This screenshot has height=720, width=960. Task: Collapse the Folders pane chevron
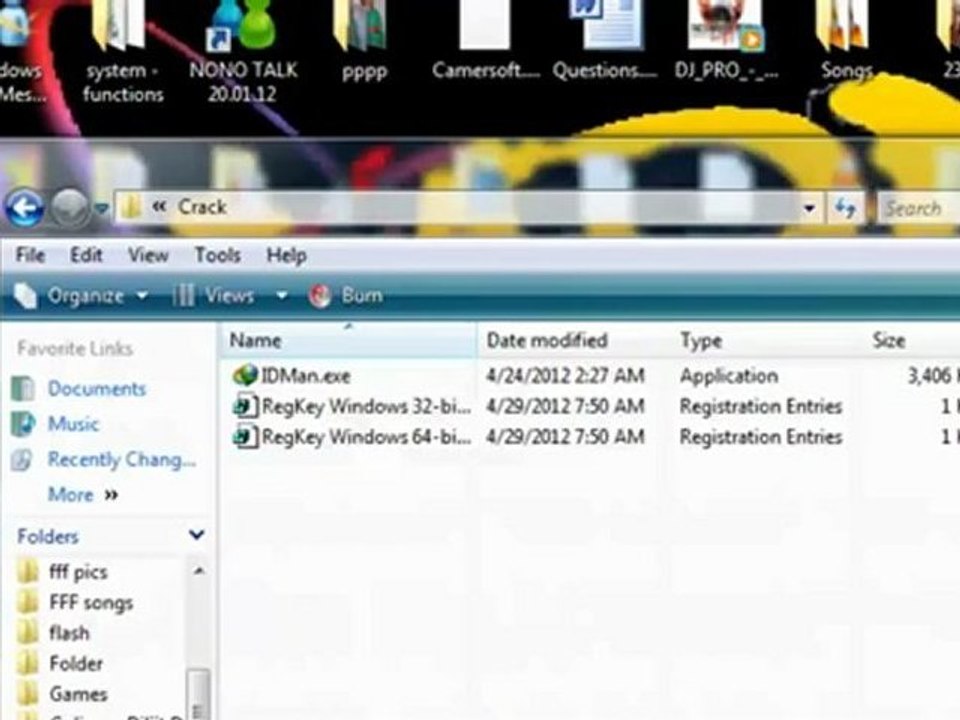pos(197,536)
